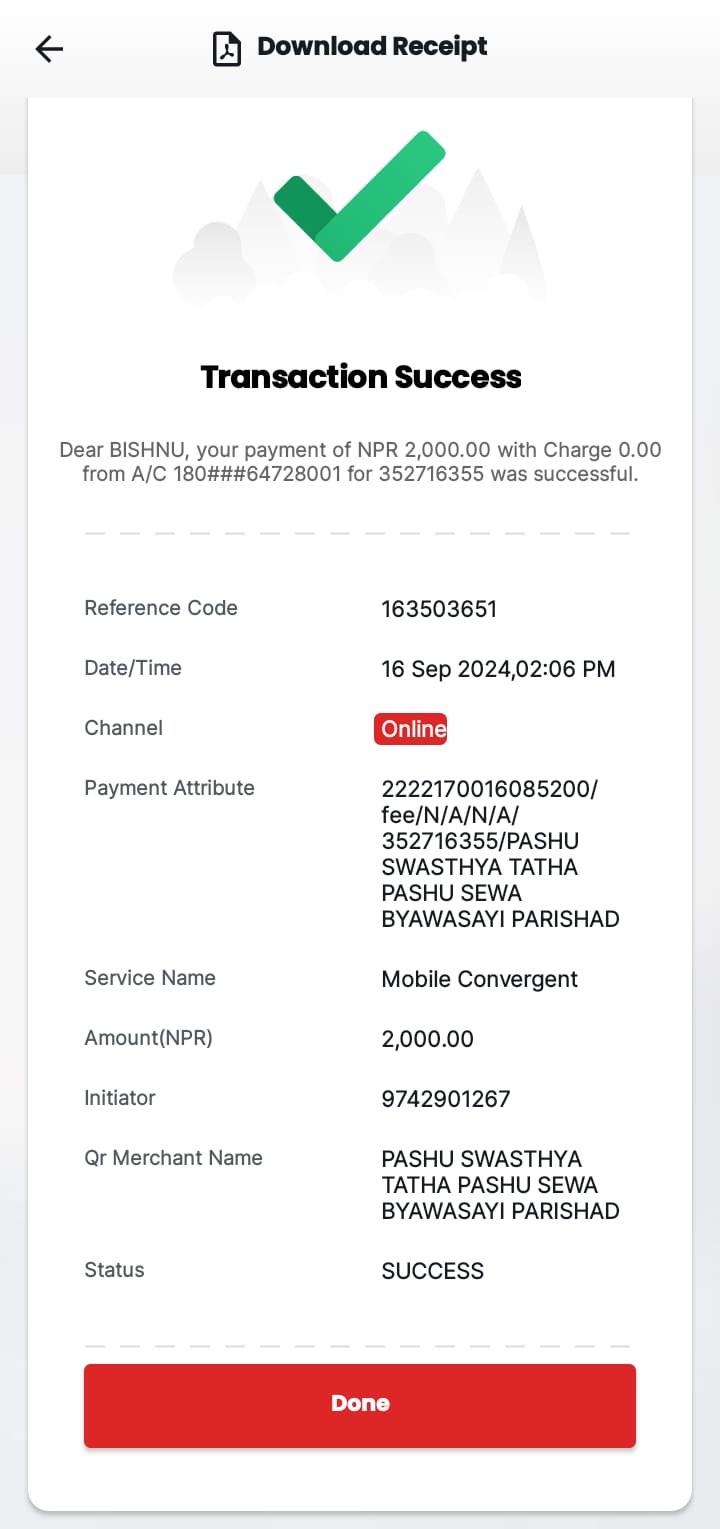
Task: Click the green success checkmark graphic
Action: [x=360, y=196]
